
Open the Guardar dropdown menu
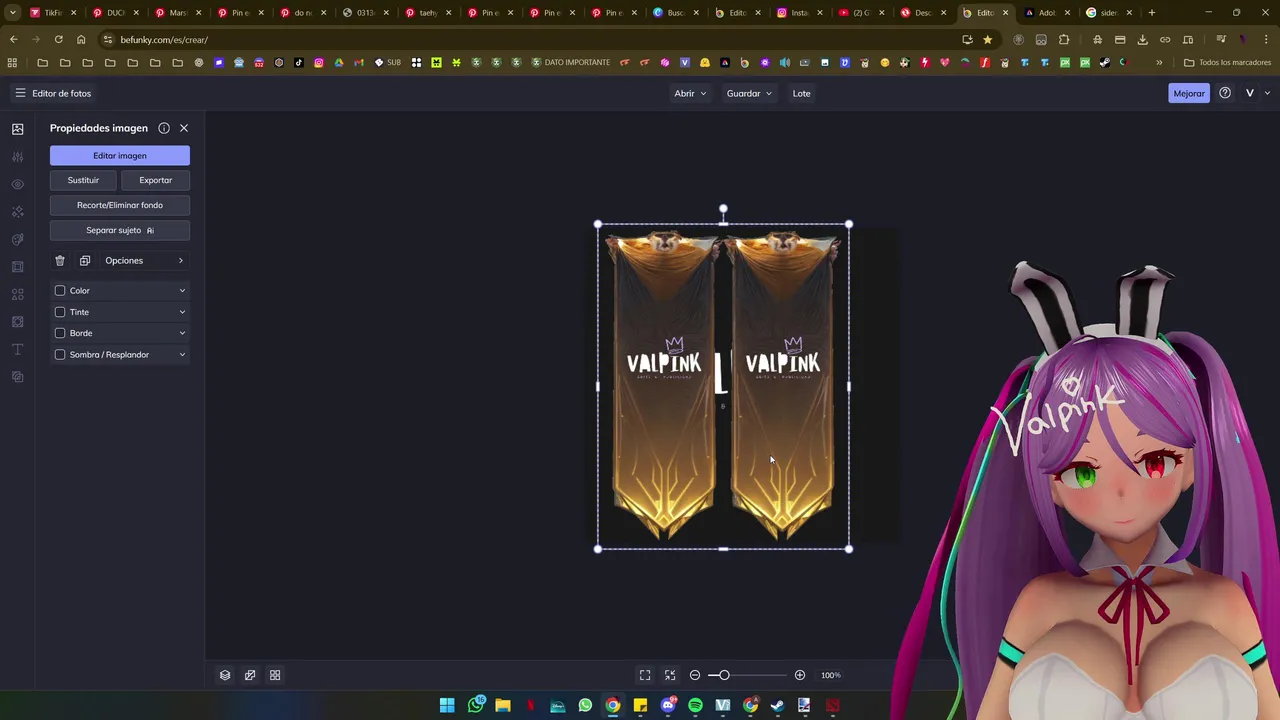pyautogui.click(x=749, y=93)
